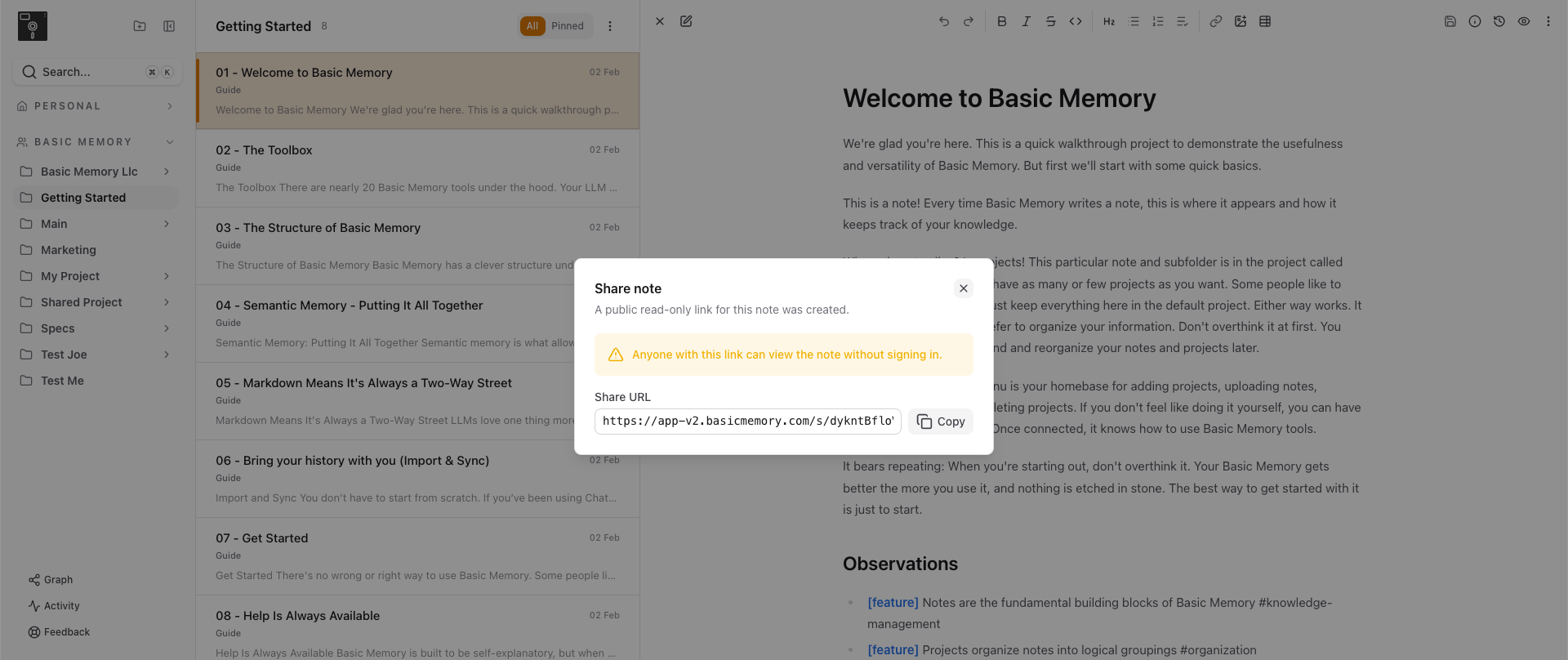
Task: Insert a table into the note
Action: click(1265, 22)
